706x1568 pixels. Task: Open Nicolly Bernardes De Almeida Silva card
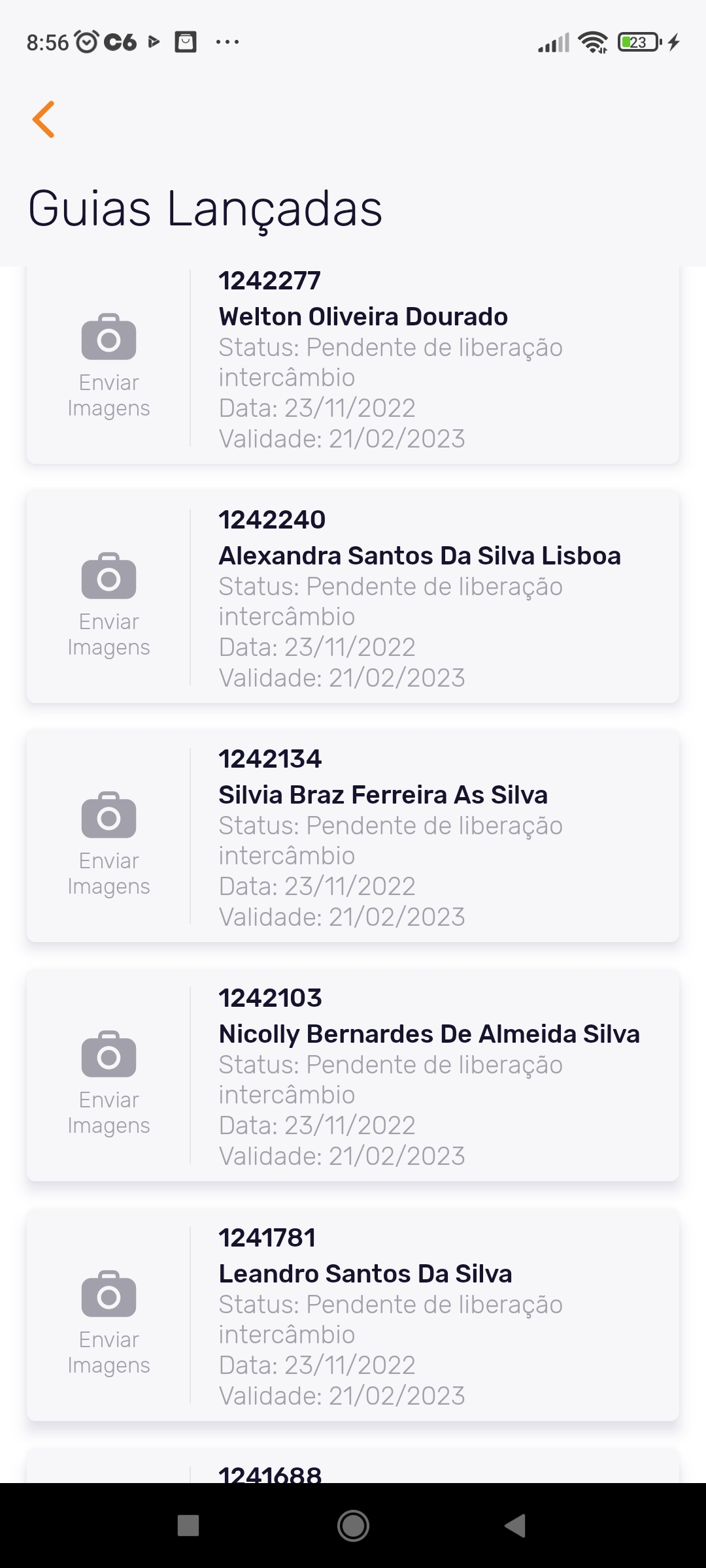(x=429, y=1034)
